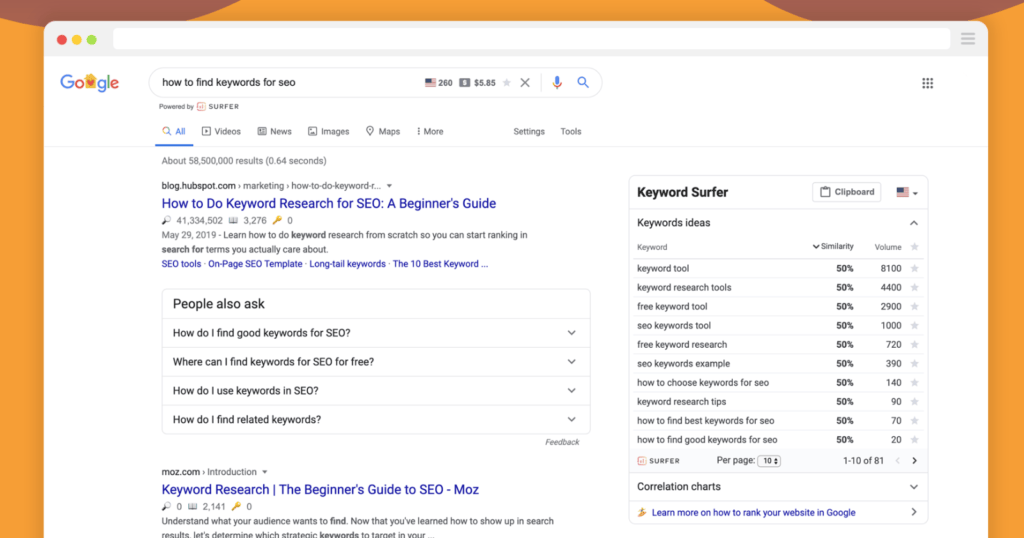Image resolution: width=1024 pixels, height=538 pixels.
Task: Star the free keyword research row
Action: click(x=914, y=344)
